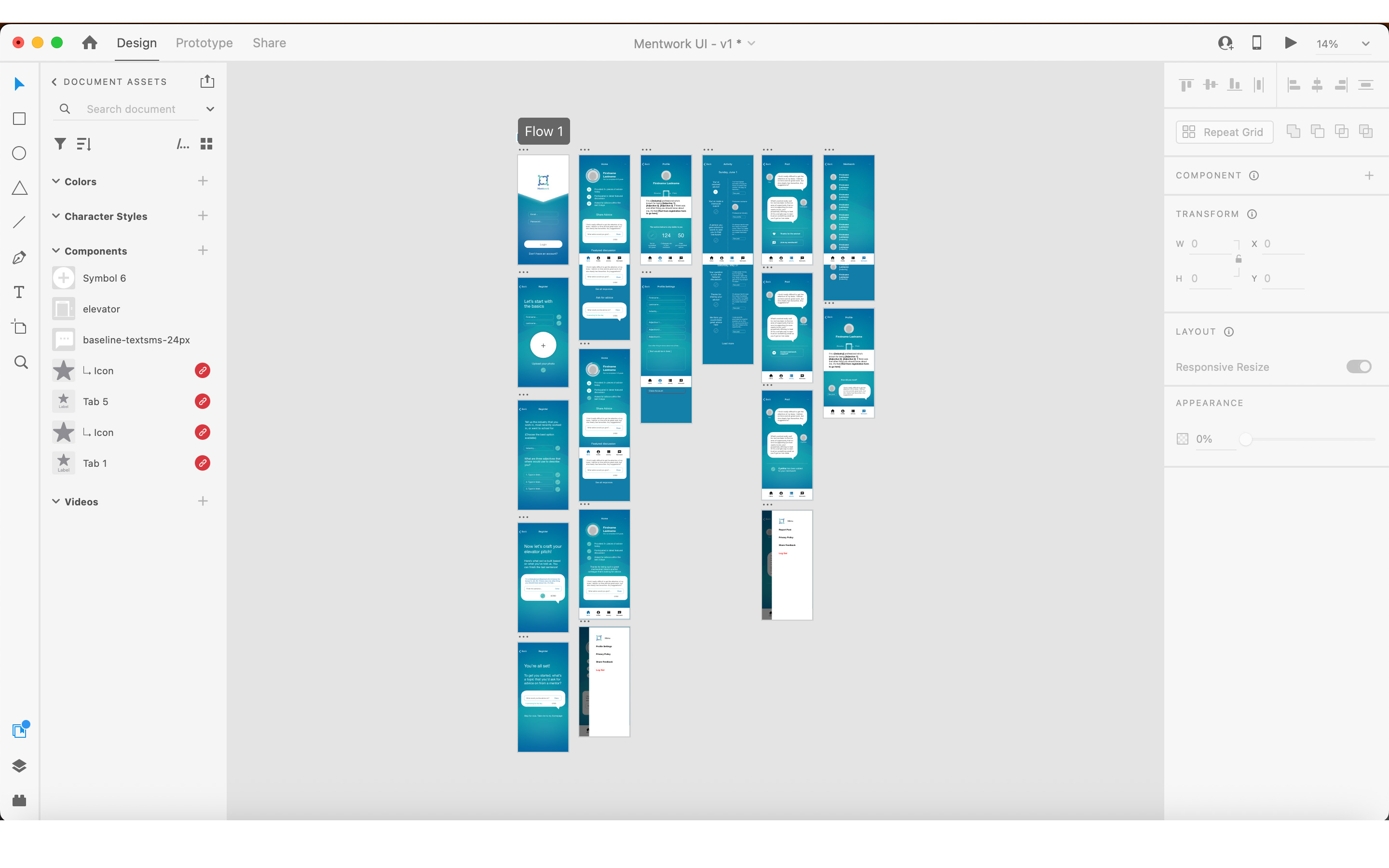Add a new video asset
Image resolution: width=1389 pixels, height=868 pixels.
pyautogui.click(x=203, y=501)
